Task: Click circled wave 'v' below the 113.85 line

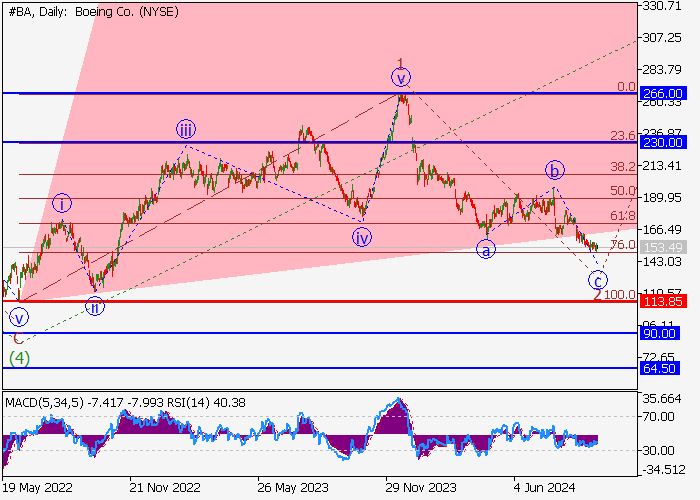Action: [x=19, y=318]
